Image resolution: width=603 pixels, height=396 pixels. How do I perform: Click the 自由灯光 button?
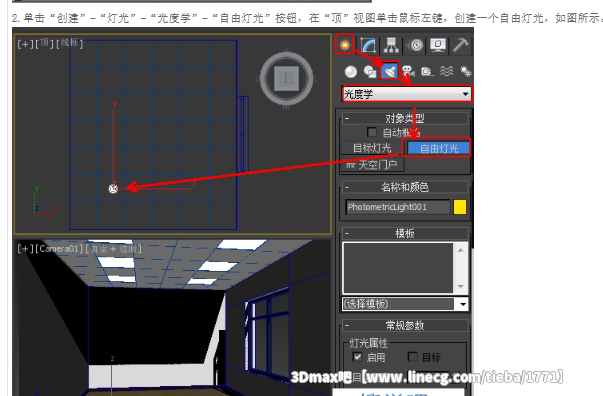(438, 148)
